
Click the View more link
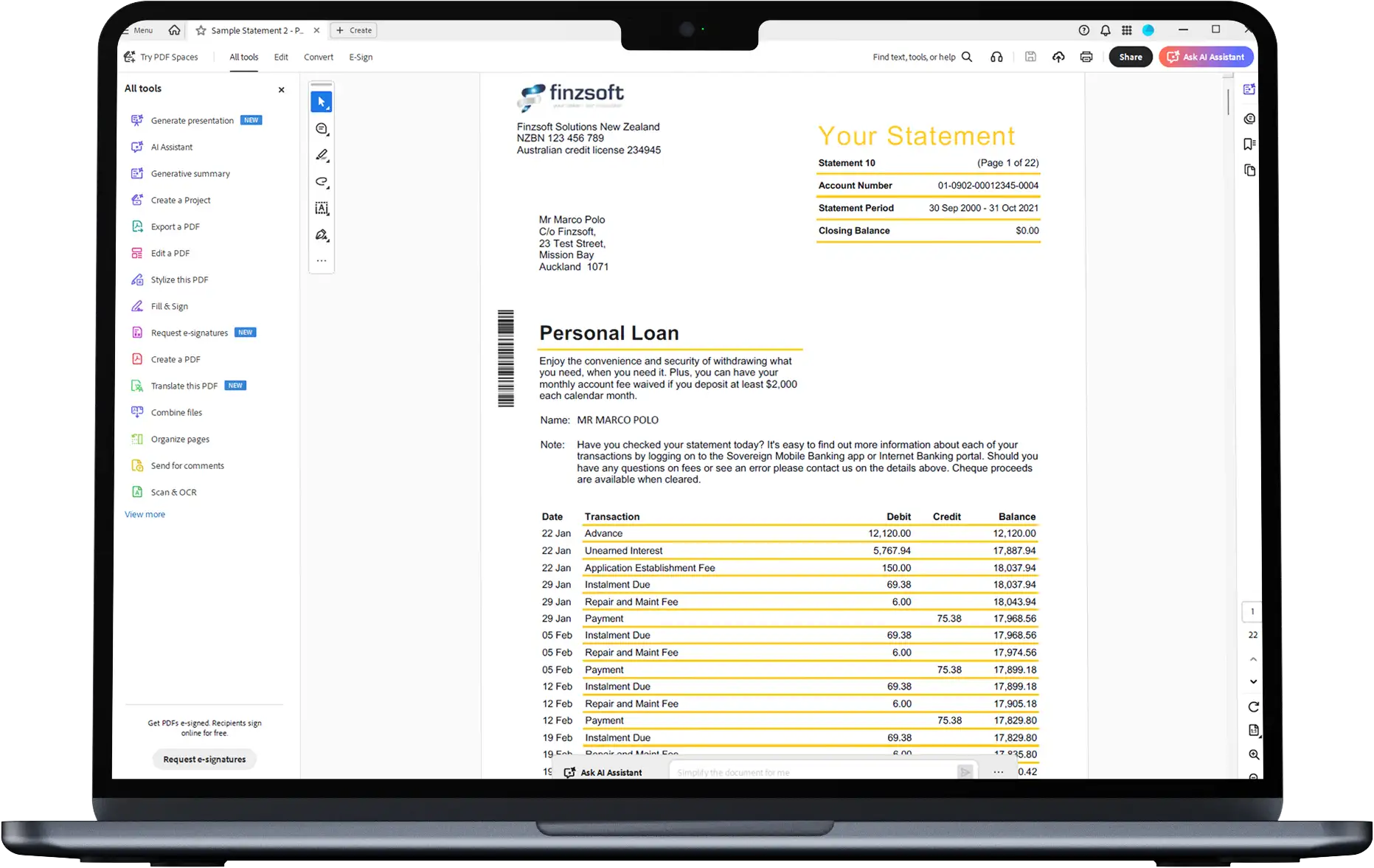(x=145, y=514)
